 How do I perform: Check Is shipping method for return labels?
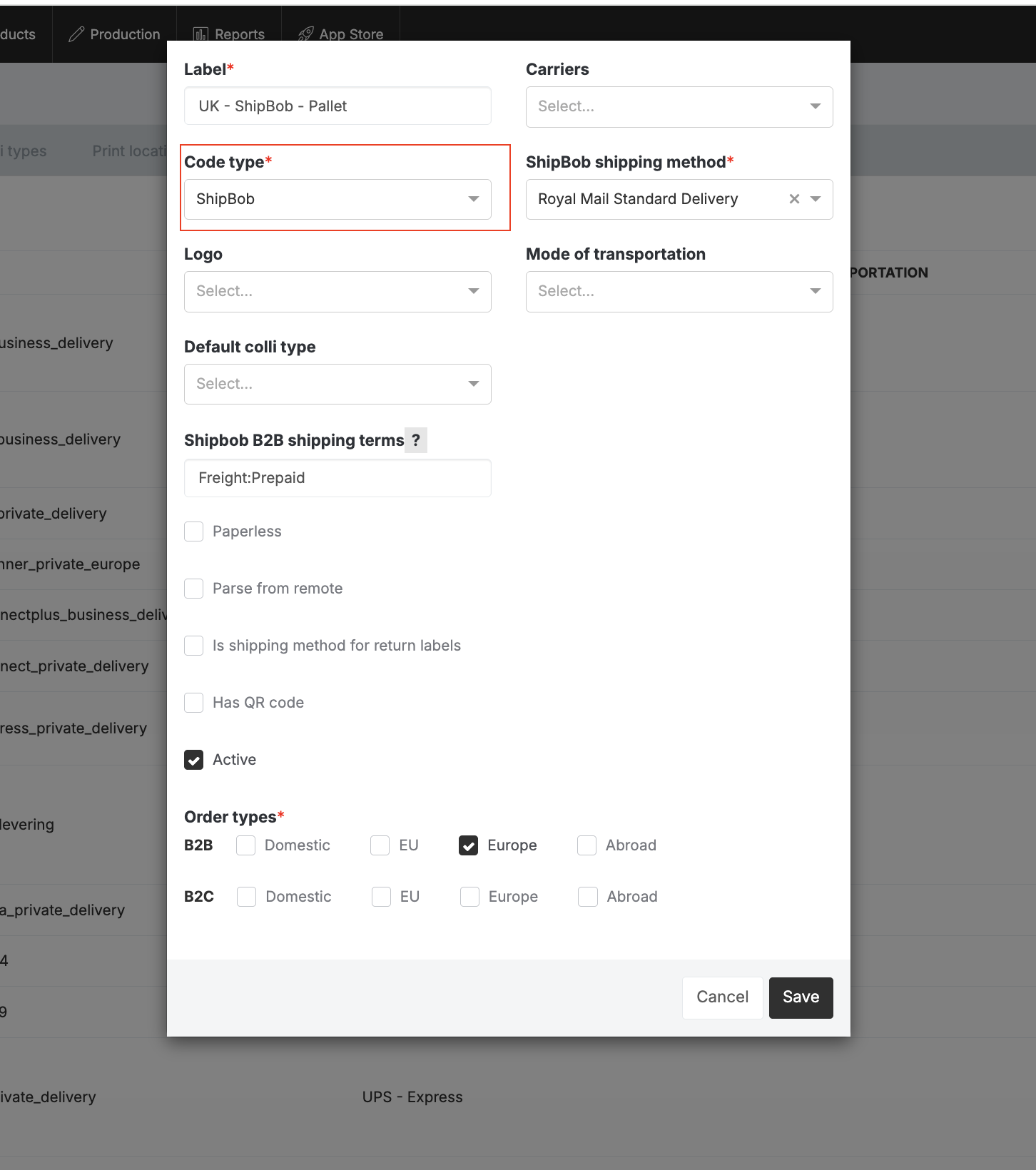pos(194,646)
